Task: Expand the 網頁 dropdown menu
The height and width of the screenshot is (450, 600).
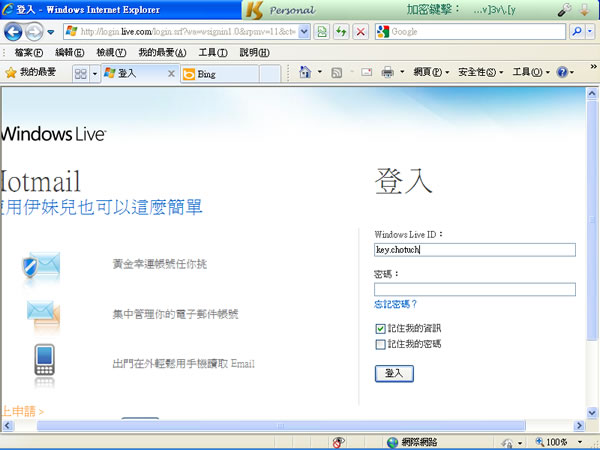Action: coord(430,73)
